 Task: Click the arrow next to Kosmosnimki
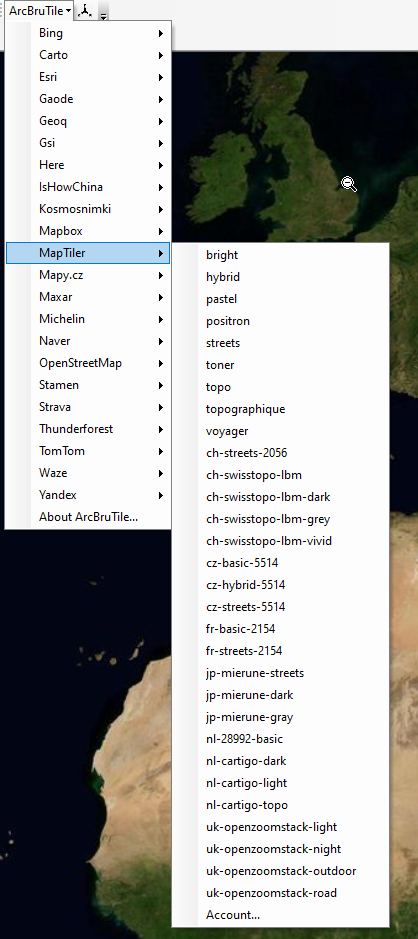click(161, 210)
